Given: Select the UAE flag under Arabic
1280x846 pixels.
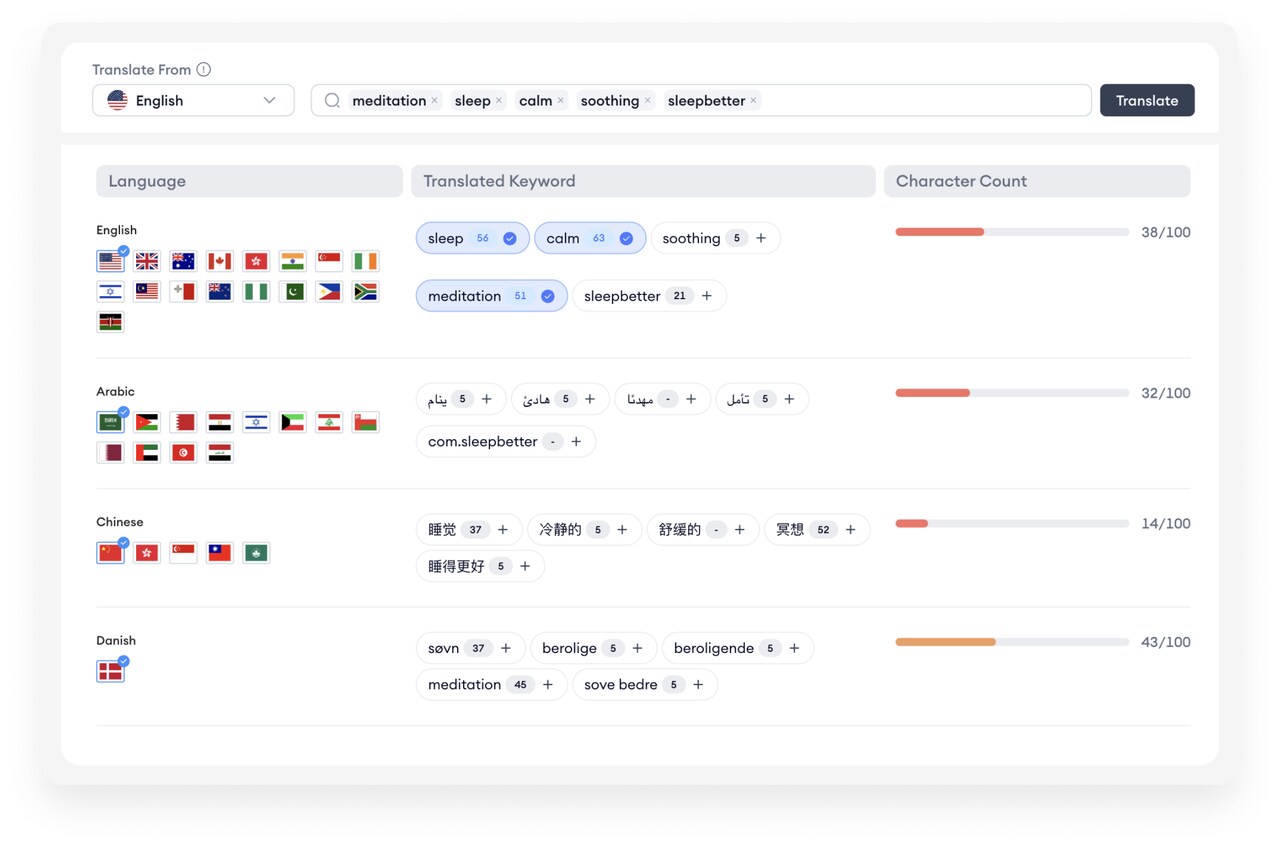Looking at the screenshot, I should click(147, 453).
